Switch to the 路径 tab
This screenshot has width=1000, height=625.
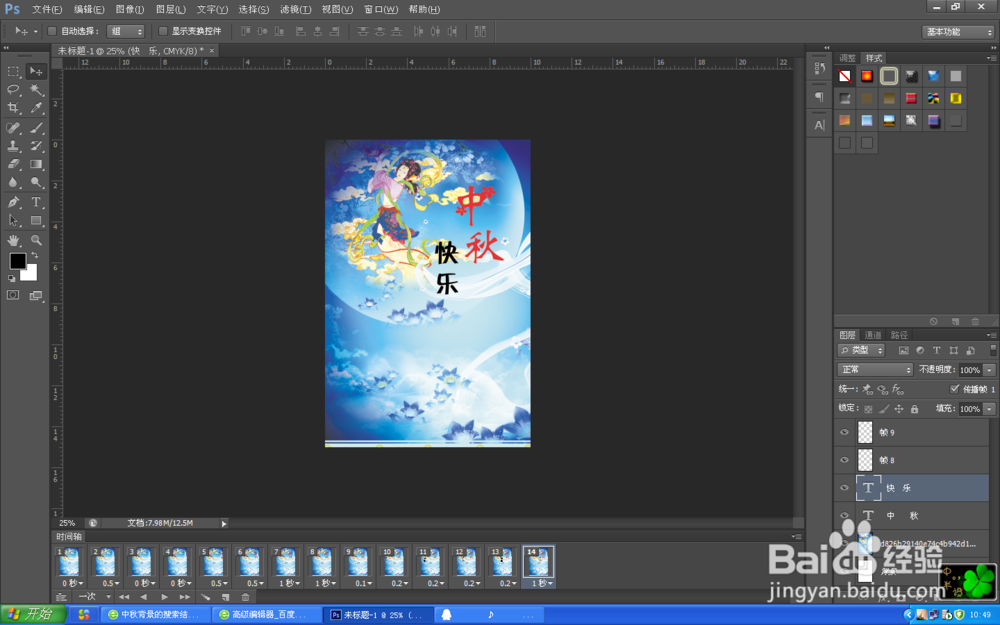pyautogui.click(x=899, y=335)
